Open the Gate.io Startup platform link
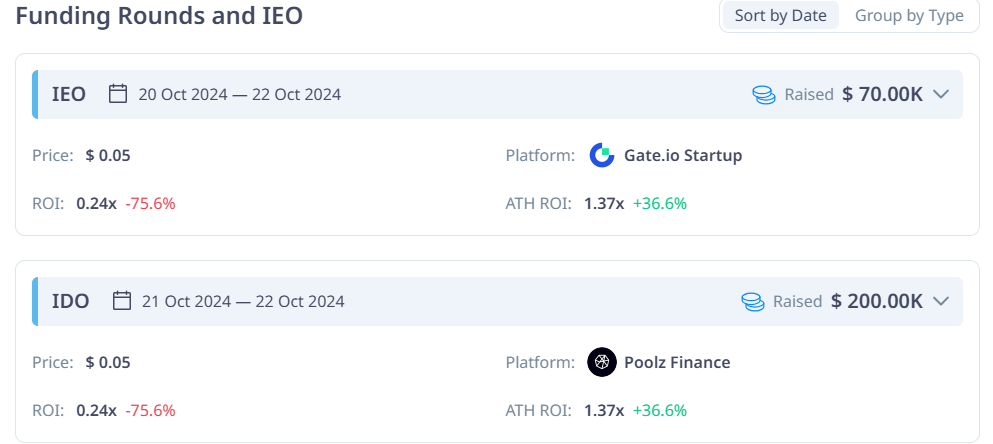This screenshot has height=444, width=993. (x=683, y=155)
